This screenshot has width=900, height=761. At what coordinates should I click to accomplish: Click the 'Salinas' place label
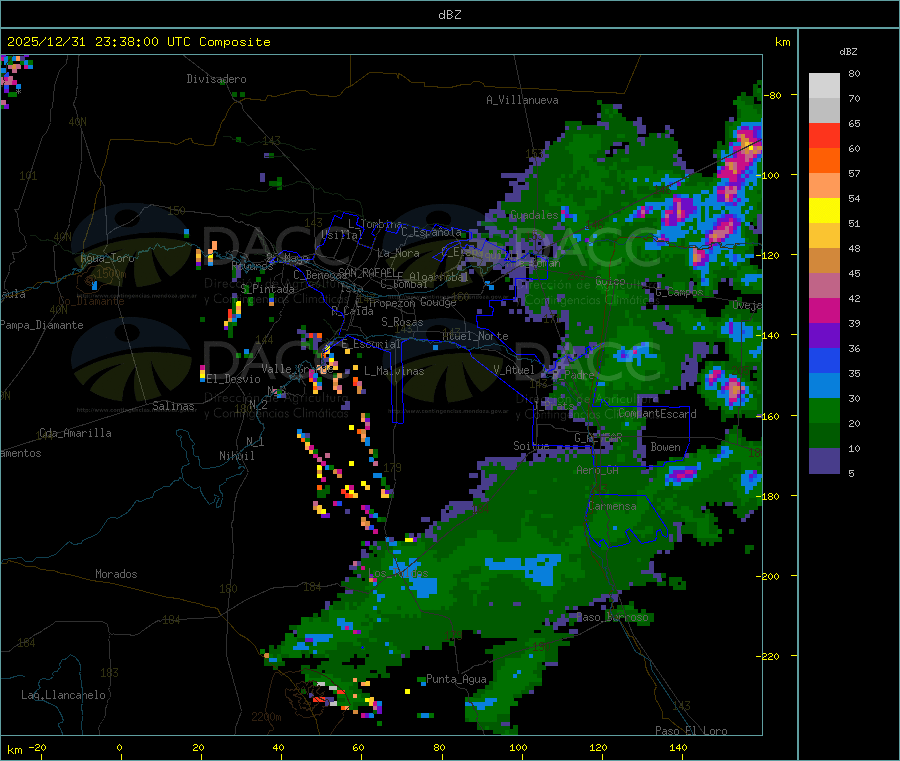(x=173, y=406)
